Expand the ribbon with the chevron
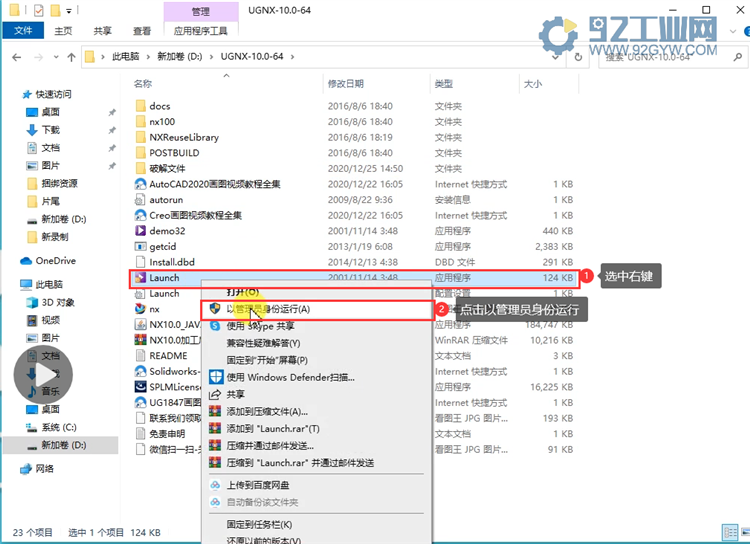Image resolution: width=750 pixels, height=544 pixels. click(733, 32)
